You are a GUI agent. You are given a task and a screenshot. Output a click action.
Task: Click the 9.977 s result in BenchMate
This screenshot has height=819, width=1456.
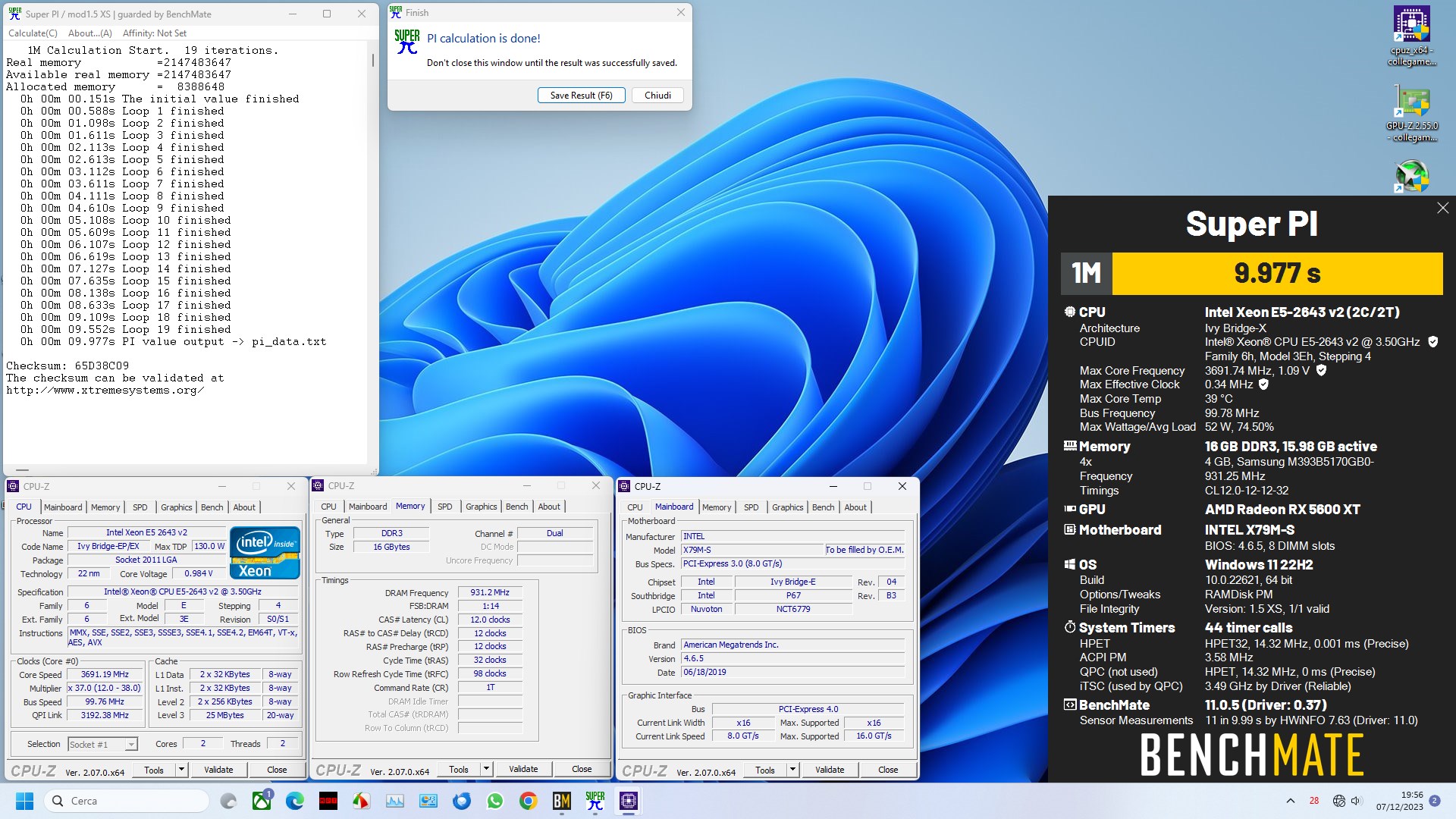click(x=1277, y=273)
